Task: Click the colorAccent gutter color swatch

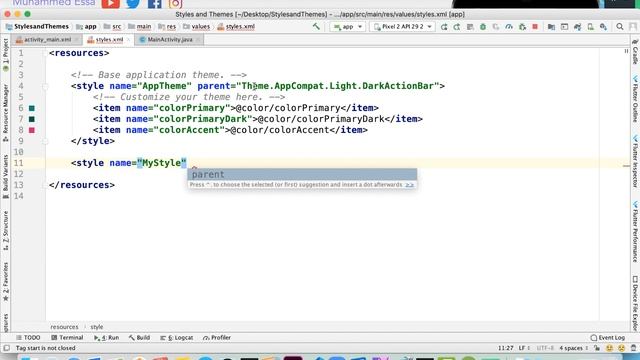Action: (x=32, y=130)
